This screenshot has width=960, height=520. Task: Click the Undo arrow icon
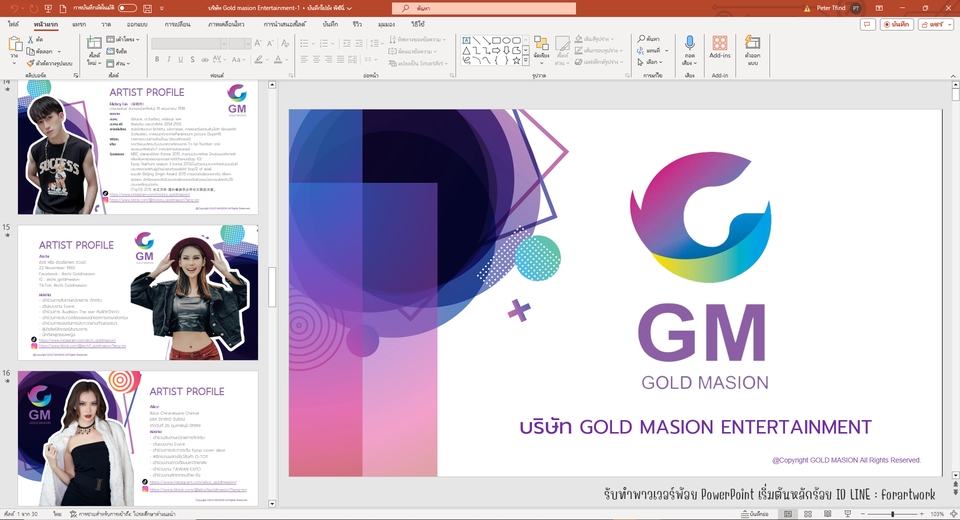pos(15,8)
